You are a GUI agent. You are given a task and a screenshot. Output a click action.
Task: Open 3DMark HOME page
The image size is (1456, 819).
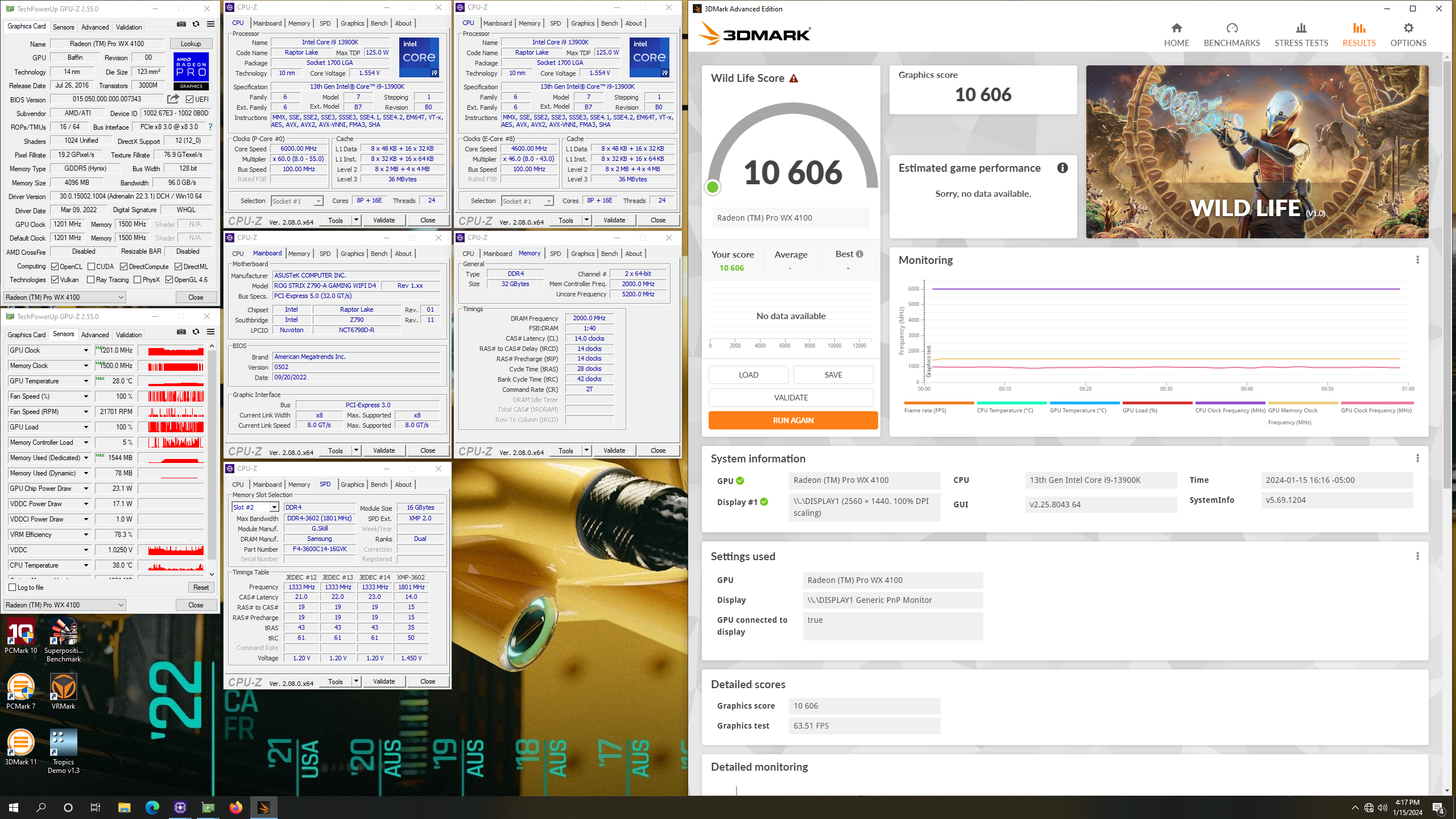coord(1176,35)
